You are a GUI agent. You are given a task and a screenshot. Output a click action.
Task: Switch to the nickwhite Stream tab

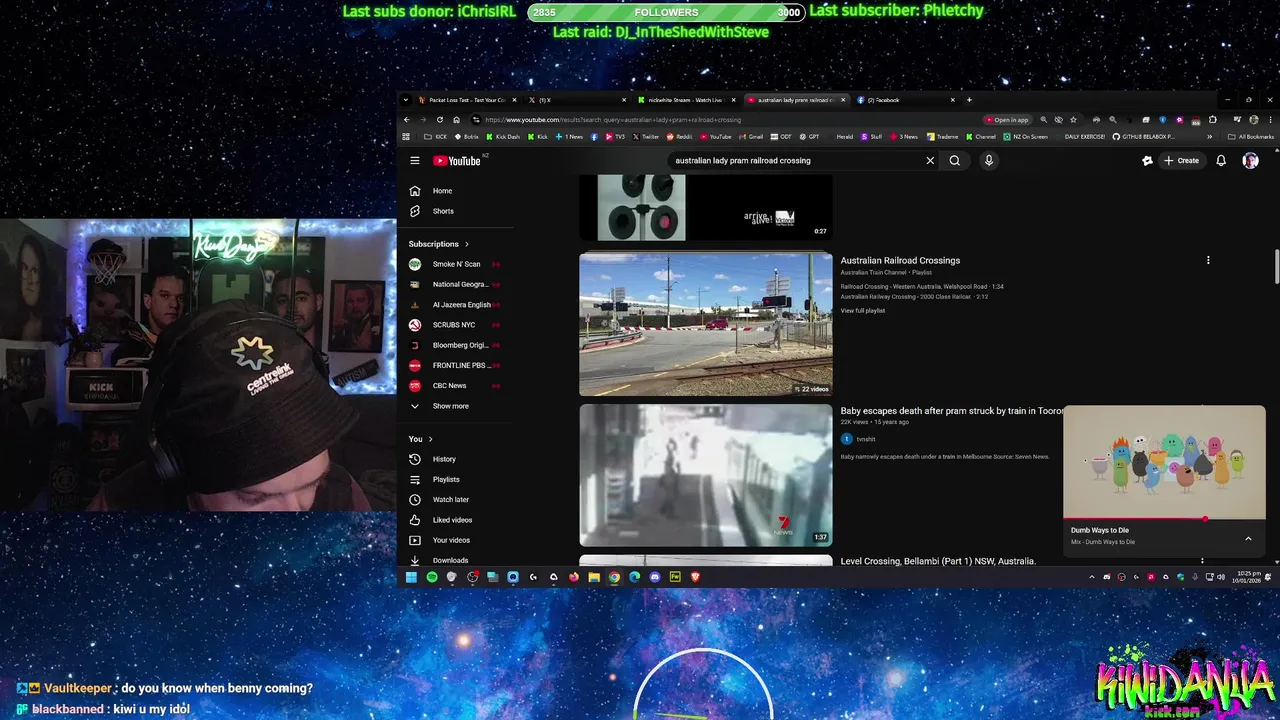[x=686, y=100]
